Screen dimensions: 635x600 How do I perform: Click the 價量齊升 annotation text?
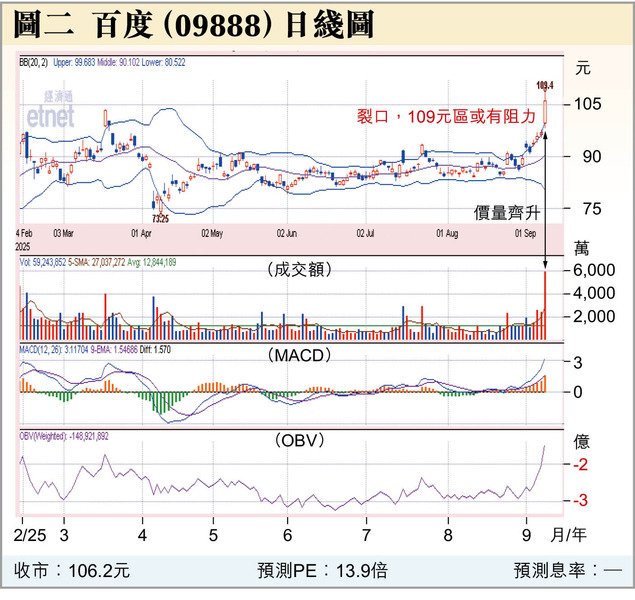pos(507,213)
